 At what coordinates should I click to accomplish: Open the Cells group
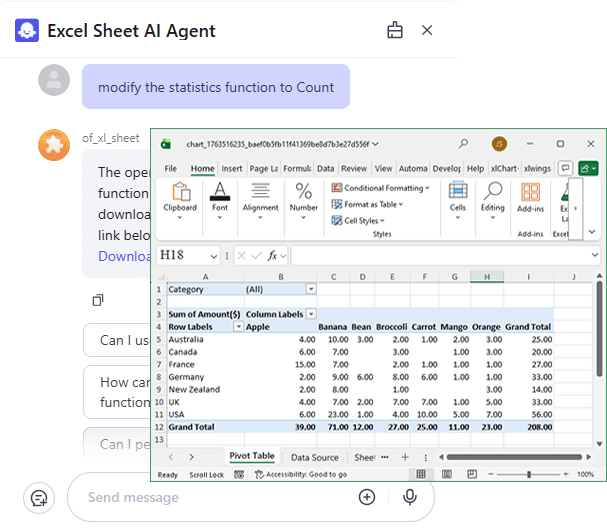(458, 201)
